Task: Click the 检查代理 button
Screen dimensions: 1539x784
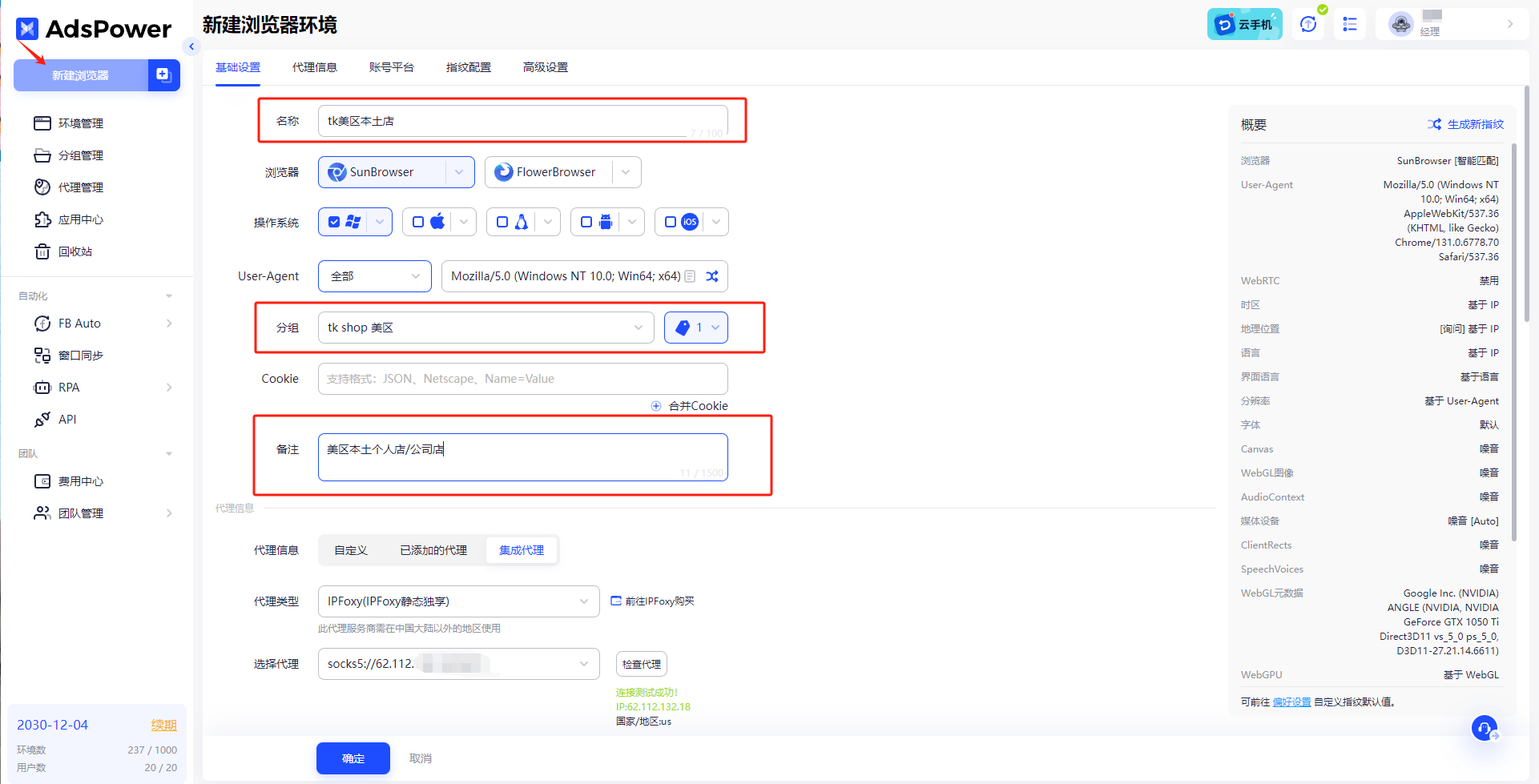Action: pos(642,664)
